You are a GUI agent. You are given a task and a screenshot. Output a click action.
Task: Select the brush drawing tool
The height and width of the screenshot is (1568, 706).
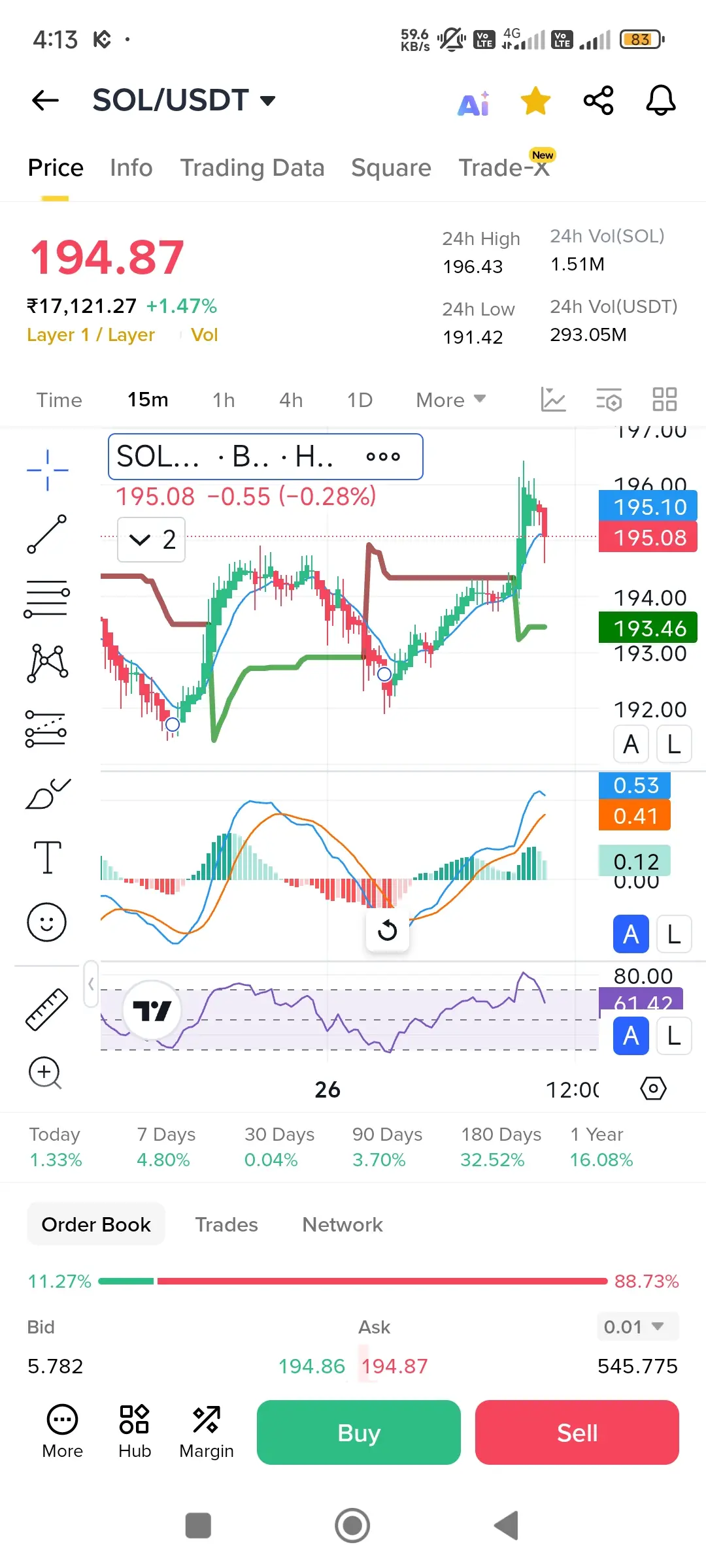[47, 793]
